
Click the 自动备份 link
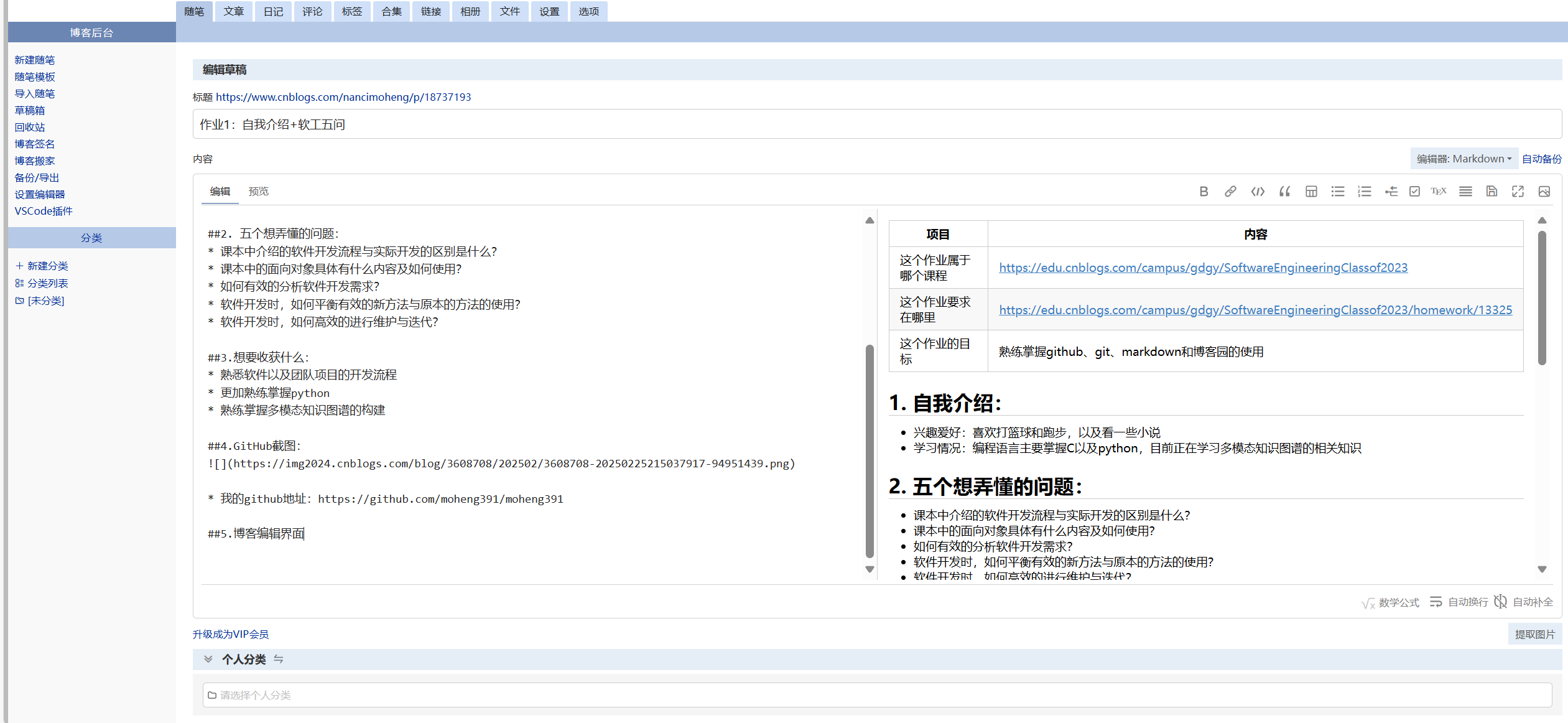1542,159
